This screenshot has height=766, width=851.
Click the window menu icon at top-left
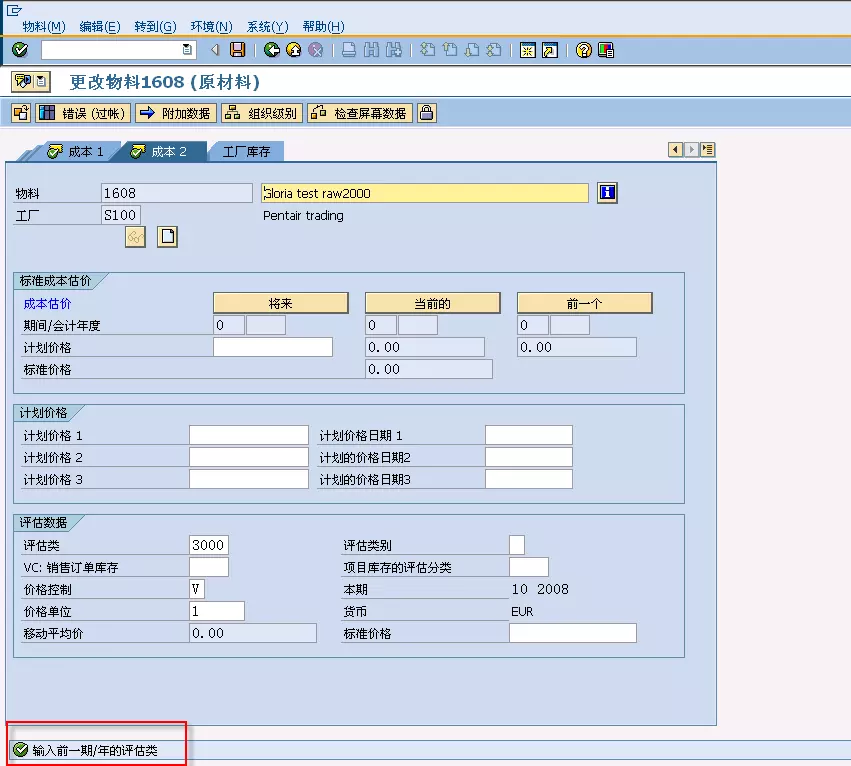click(x=14, y=10)
